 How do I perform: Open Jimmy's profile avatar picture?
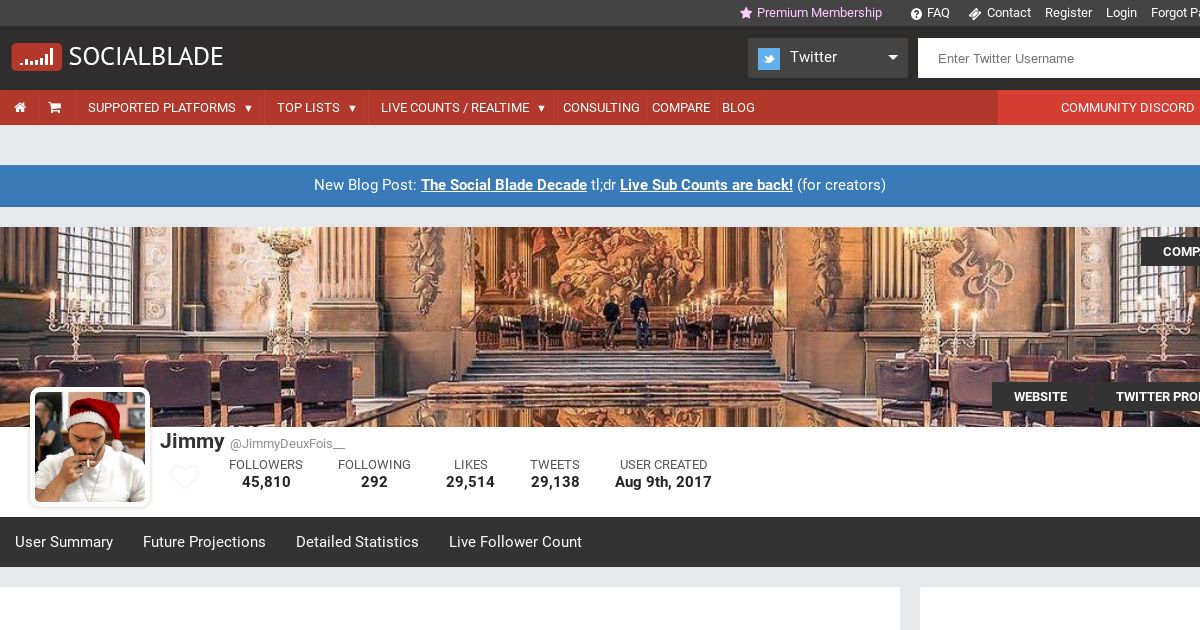coord(90,447)
